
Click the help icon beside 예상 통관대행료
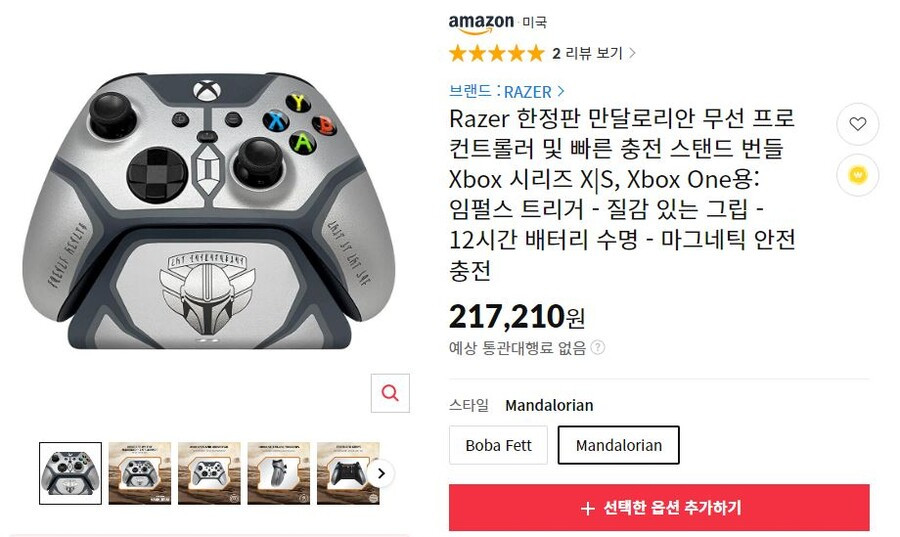pos(598,347)
